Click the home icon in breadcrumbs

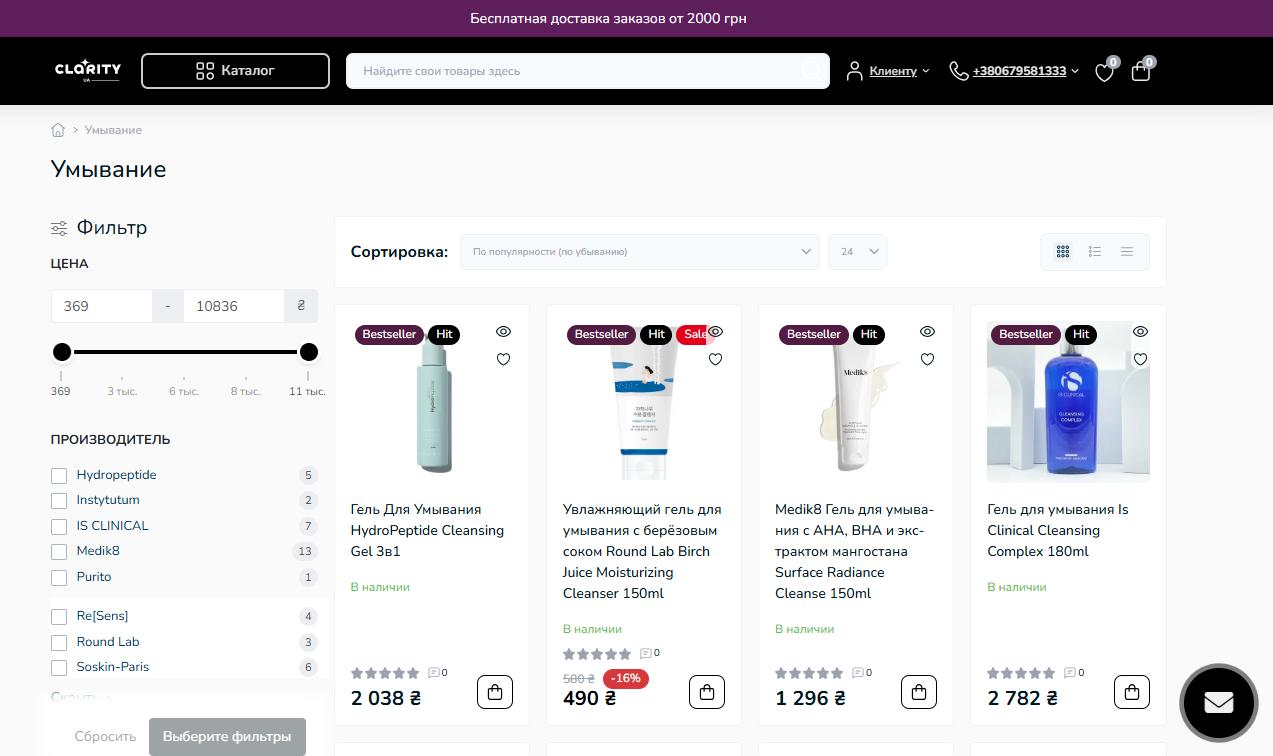click(x=58, y=130)
